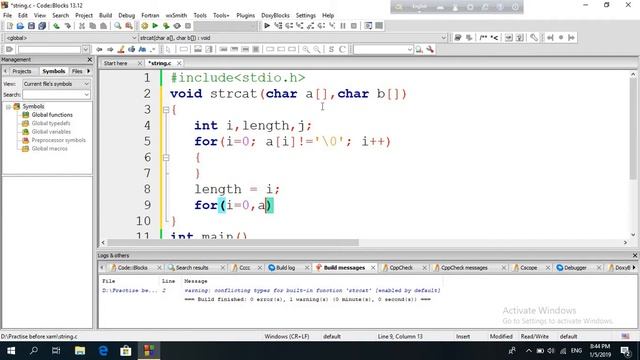Open the build target dropdown
The width and height of the screenshot is (640, 360).
(226, 26)
